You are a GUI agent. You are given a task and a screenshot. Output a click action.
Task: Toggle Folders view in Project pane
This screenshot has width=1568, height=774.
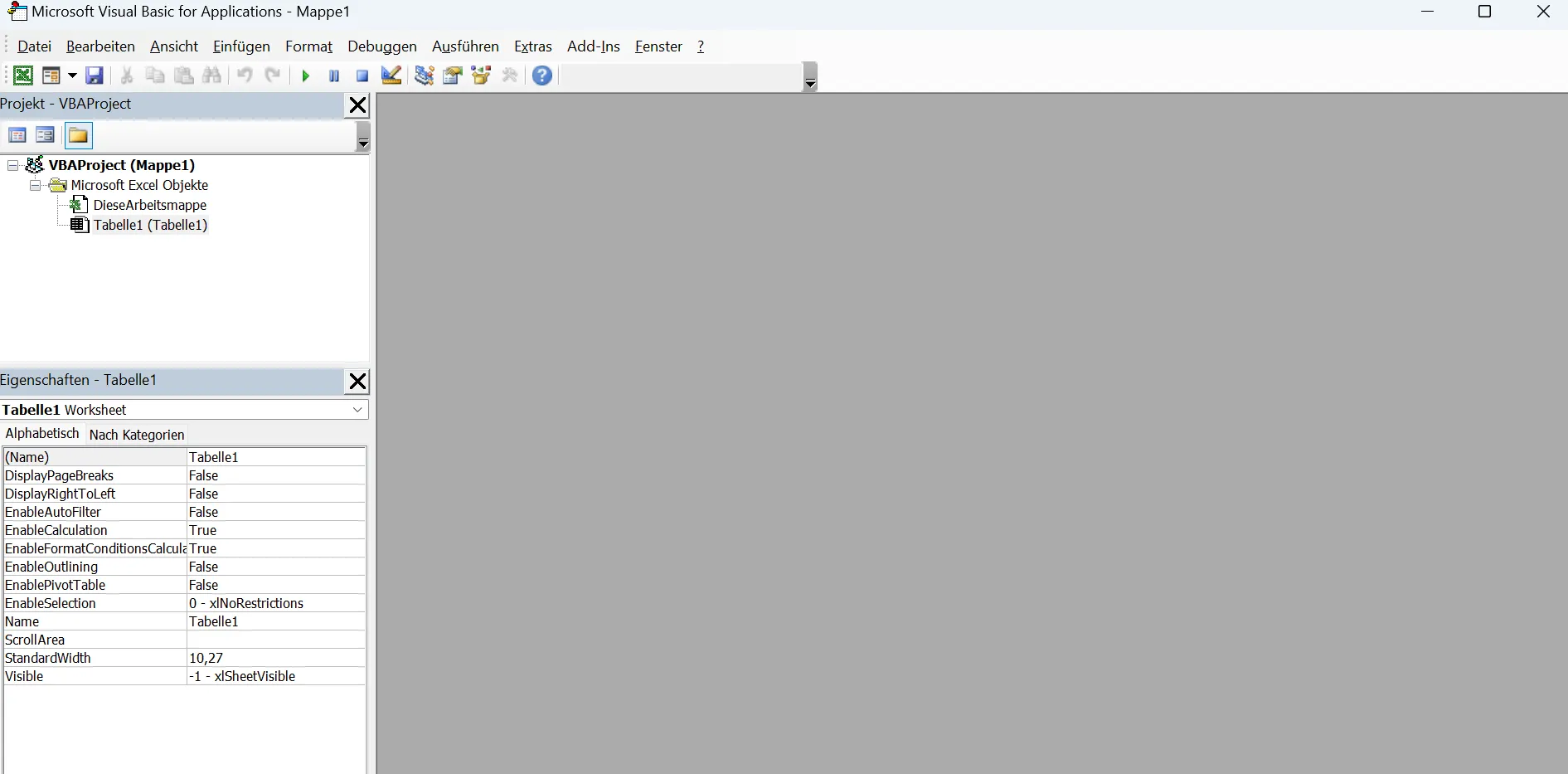point(79,135)
